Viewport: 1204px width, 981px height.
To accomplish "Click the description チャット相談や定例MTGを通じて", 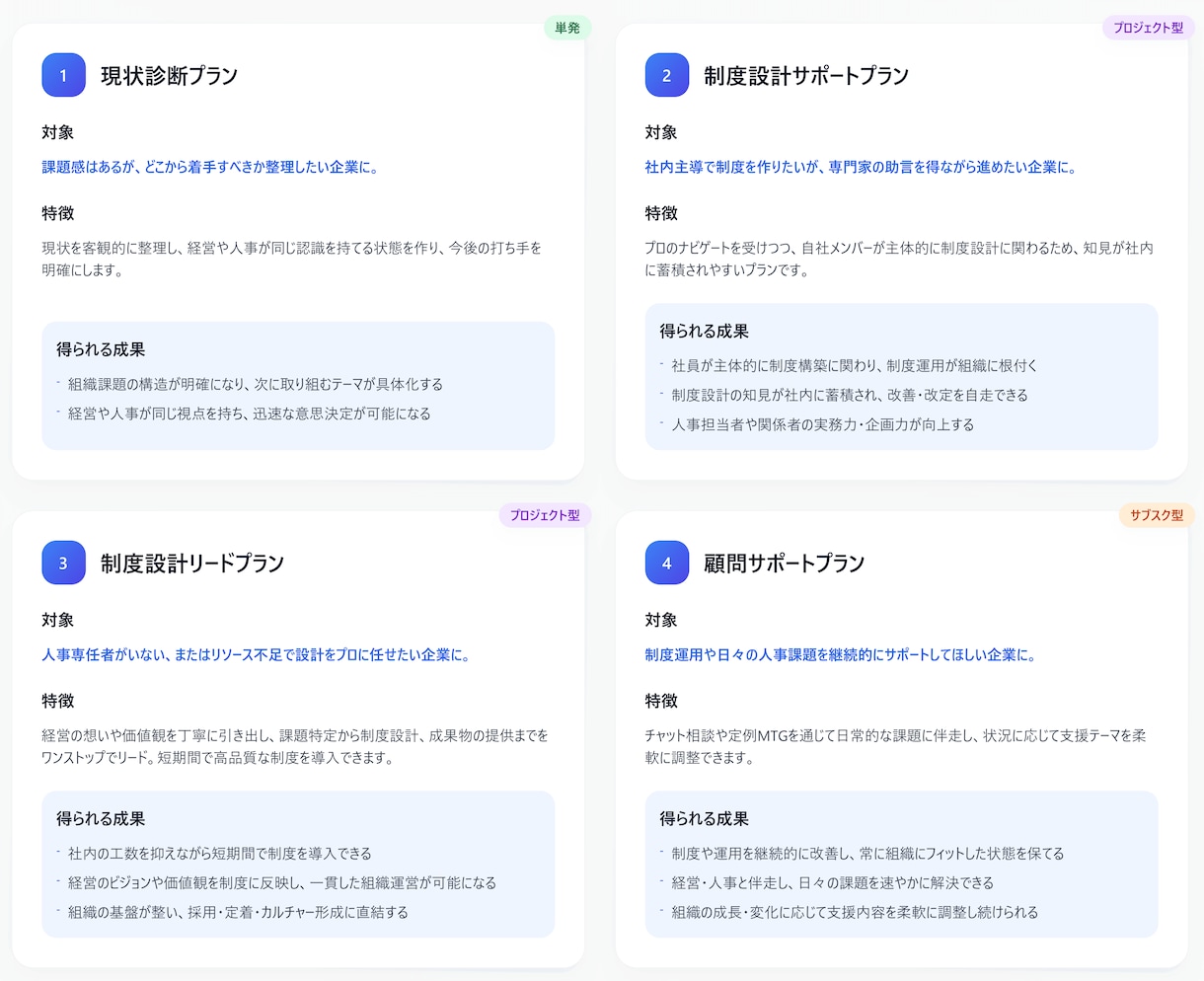I will (896, 747).
